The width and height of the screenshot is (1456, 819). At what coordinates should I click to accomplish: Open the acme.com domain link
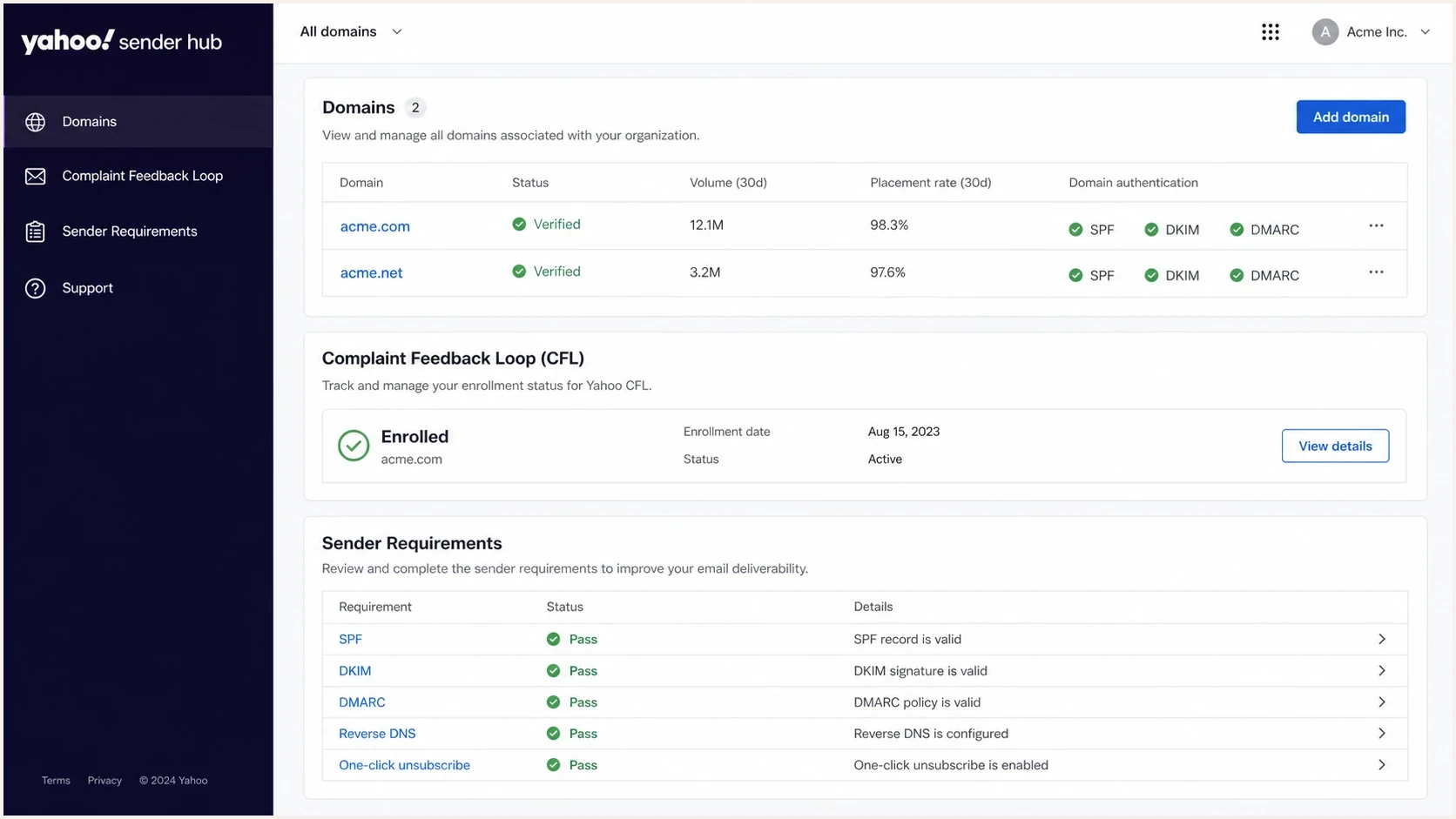(374, 226)
